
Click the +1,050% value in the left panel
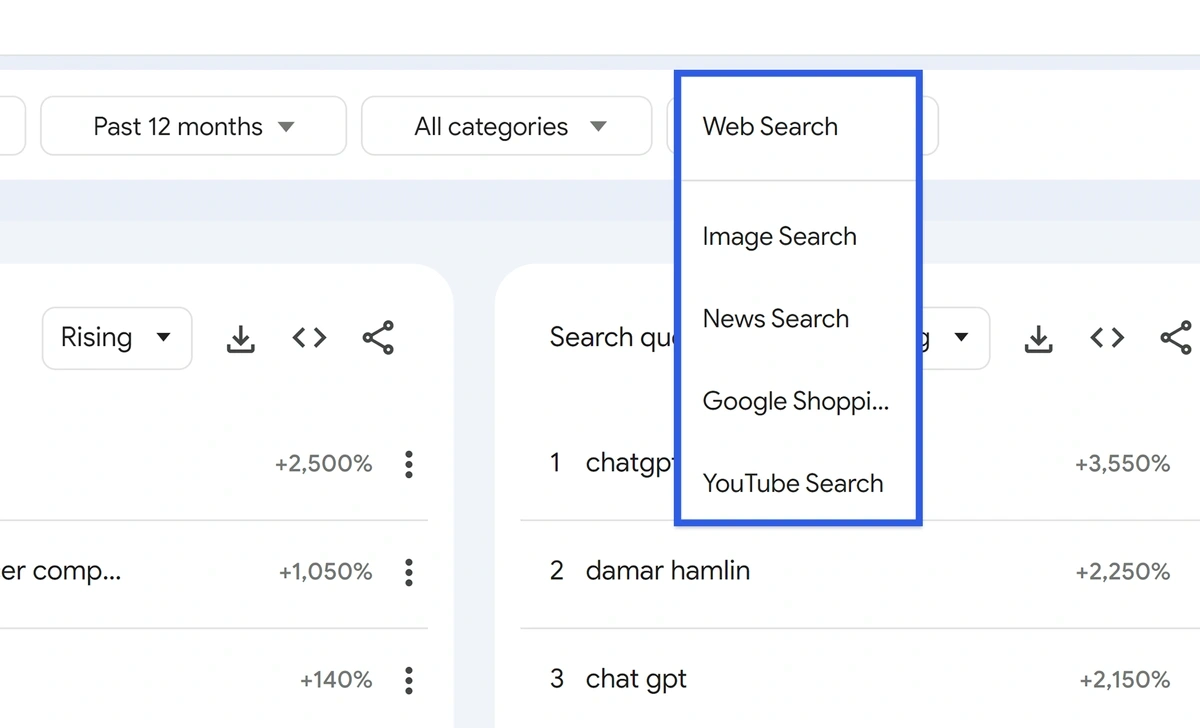pos(326,572)
